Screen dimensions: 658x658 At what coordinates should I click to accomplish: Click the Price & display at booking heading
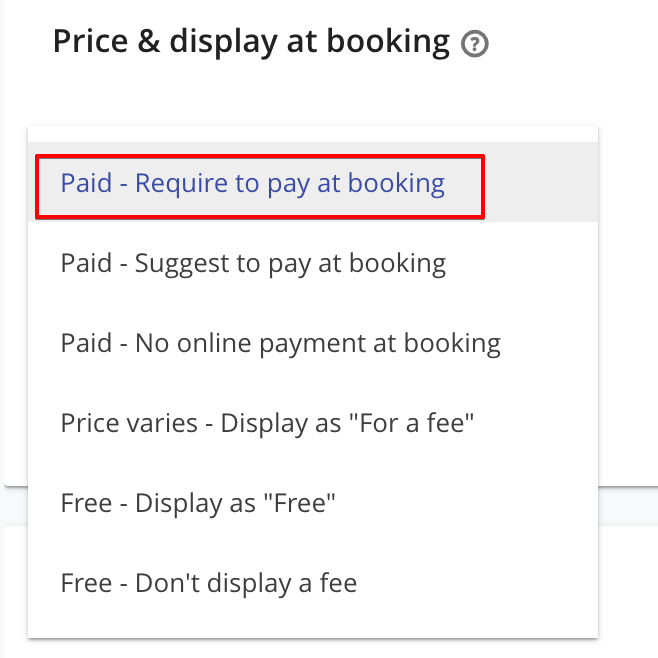[x=251, y=42]
